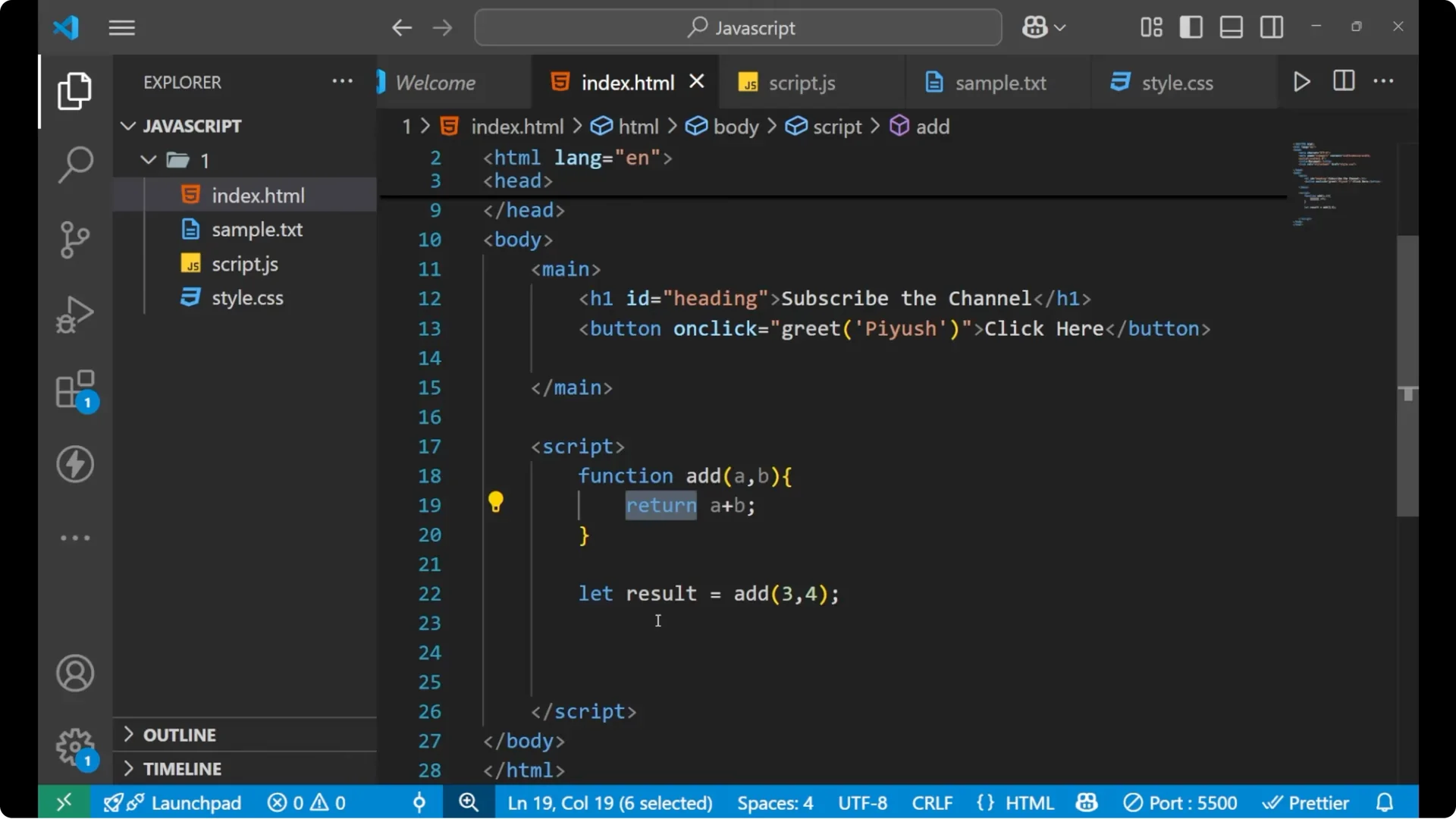This screenshot has width=1456, height=819.
Task: Open the Run and Debug view
Action: (x=74, y=314)
